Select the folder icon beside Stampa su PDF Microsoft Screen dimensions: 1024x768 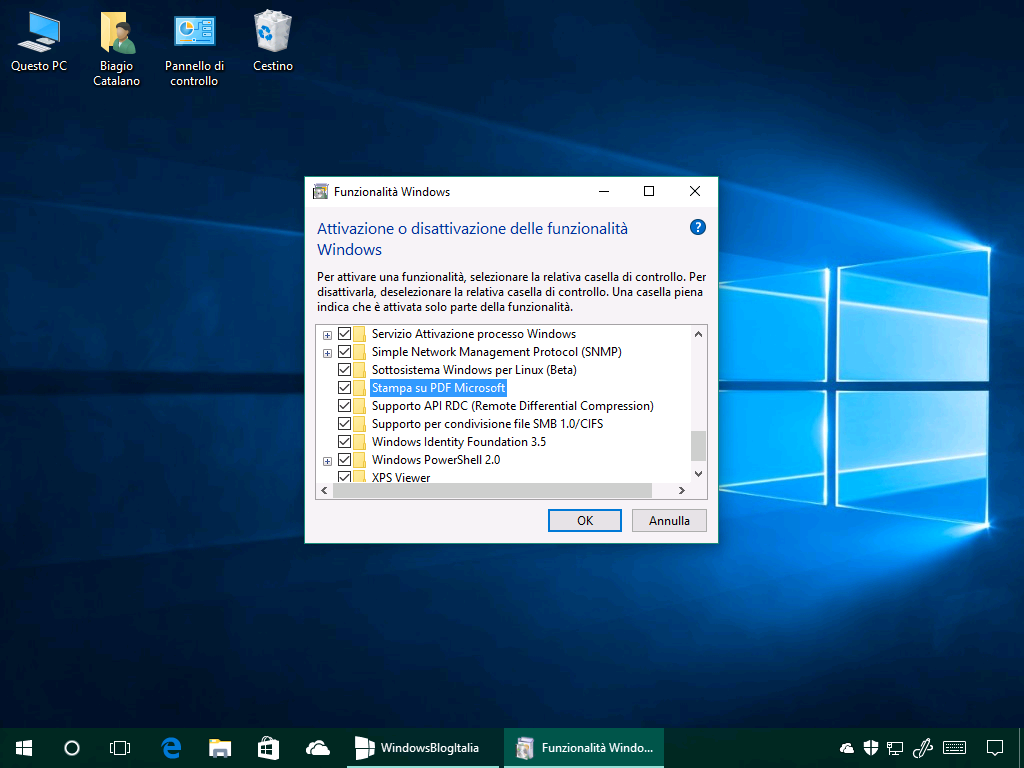[360, 388]
